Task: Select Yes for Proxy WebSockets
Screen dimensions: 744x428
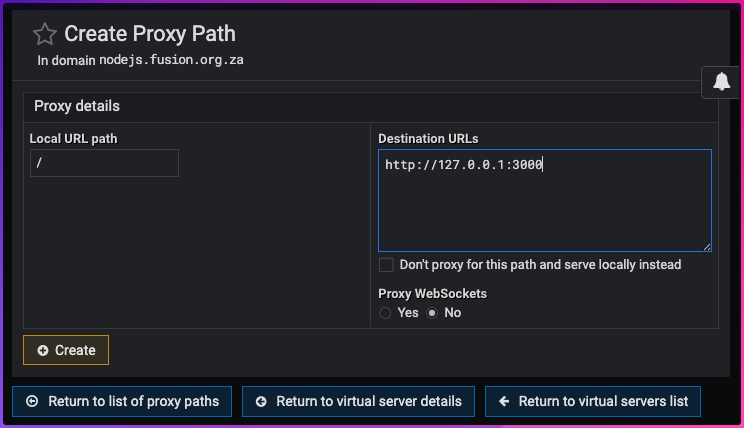Action: (386, 313)
